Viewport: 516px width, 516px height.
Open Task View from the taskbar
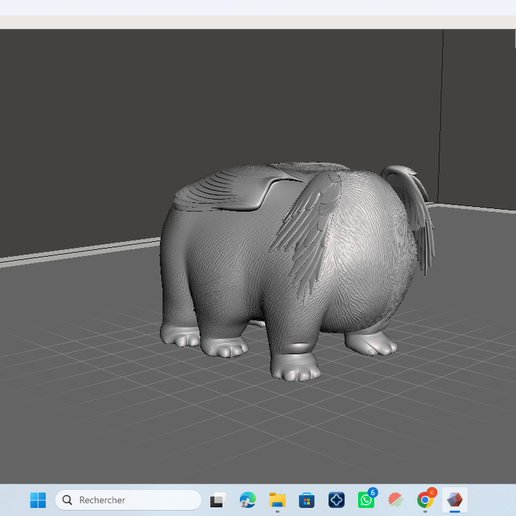pyautogui.click(x=218, y=500)
